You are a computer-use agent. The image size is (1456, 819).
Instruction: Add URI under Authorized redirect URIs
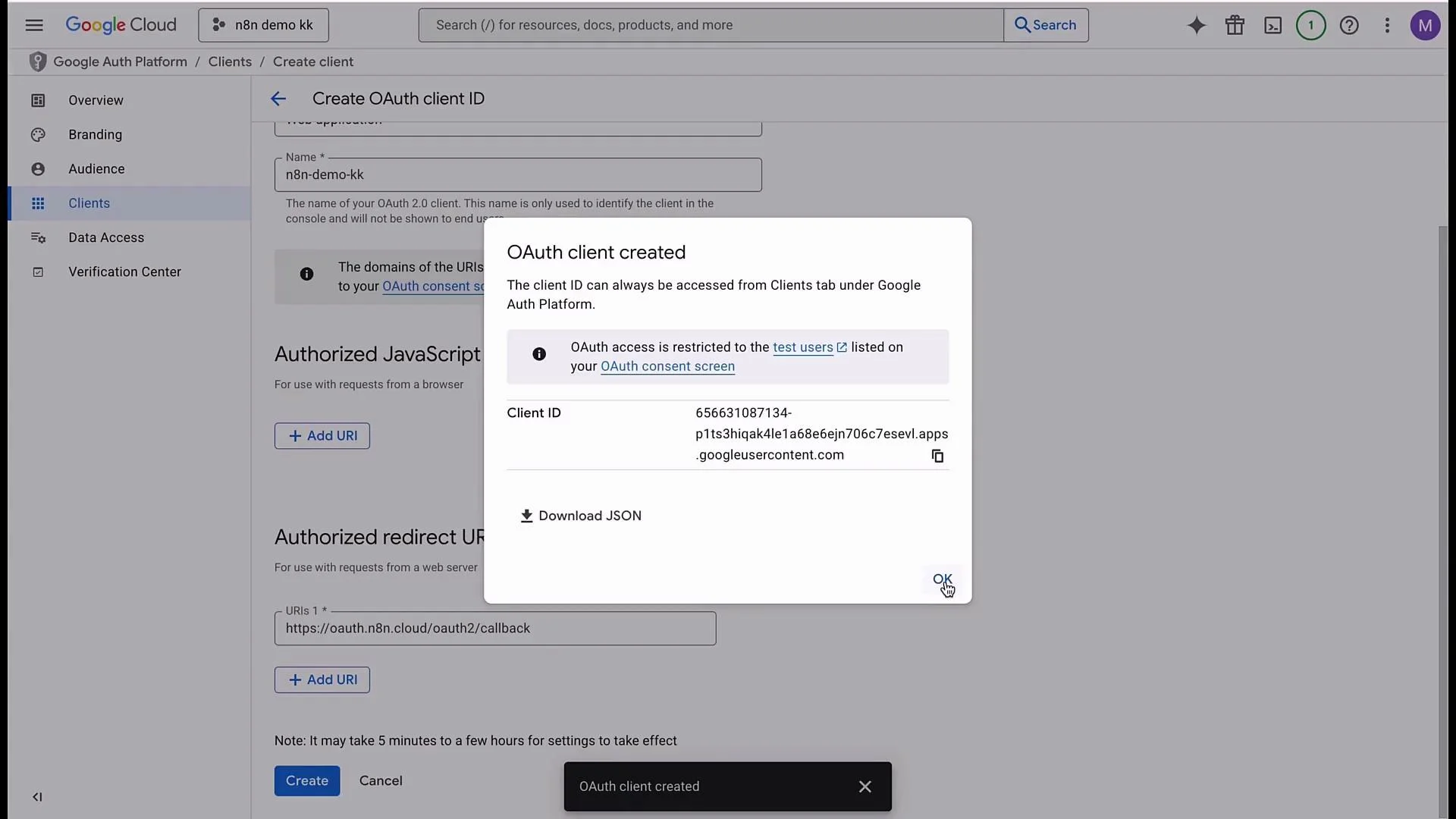tap(322, 680)
